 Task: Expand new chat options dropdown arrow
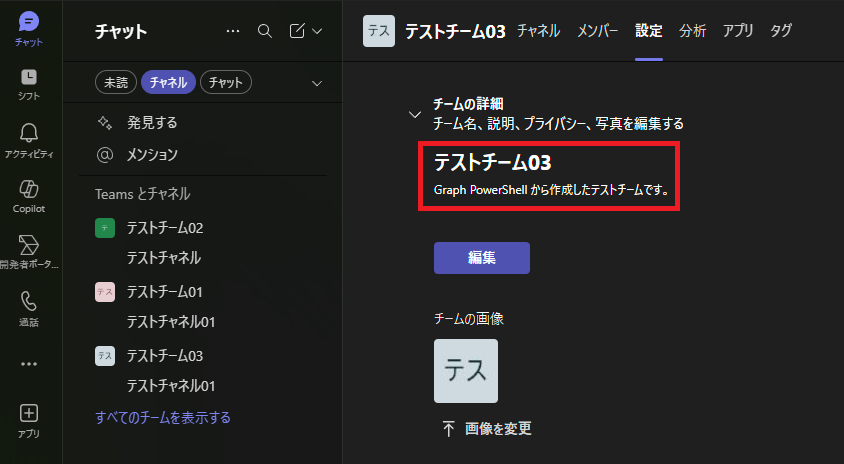tap(317, 31)
